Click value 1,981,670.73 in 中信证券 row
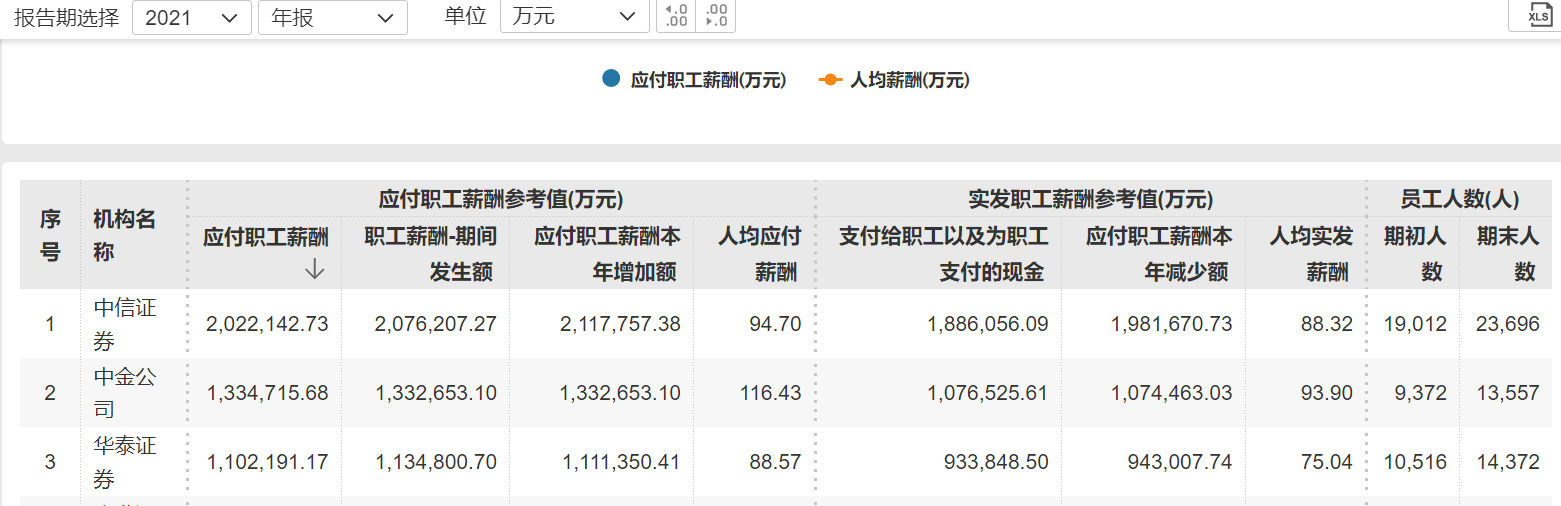Screen dimensions: 1561x506 click(x=1171, y=324)
